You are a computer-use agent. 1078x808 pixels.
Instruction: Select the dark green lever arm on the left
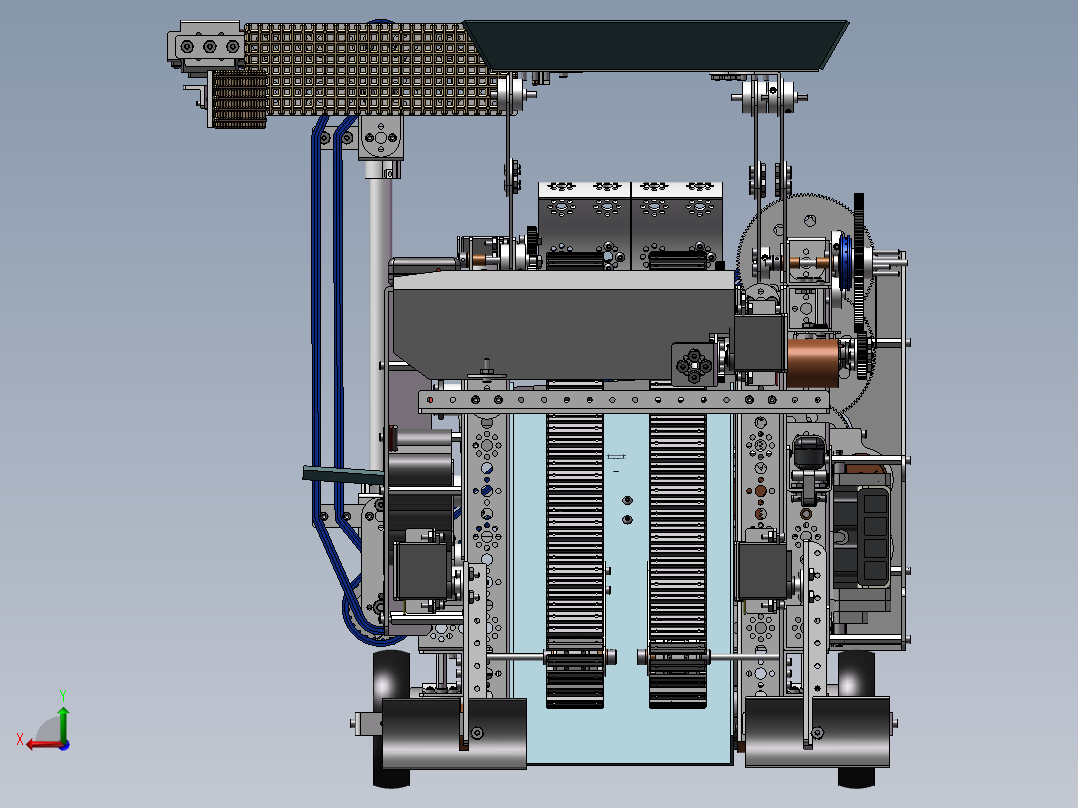343,474
